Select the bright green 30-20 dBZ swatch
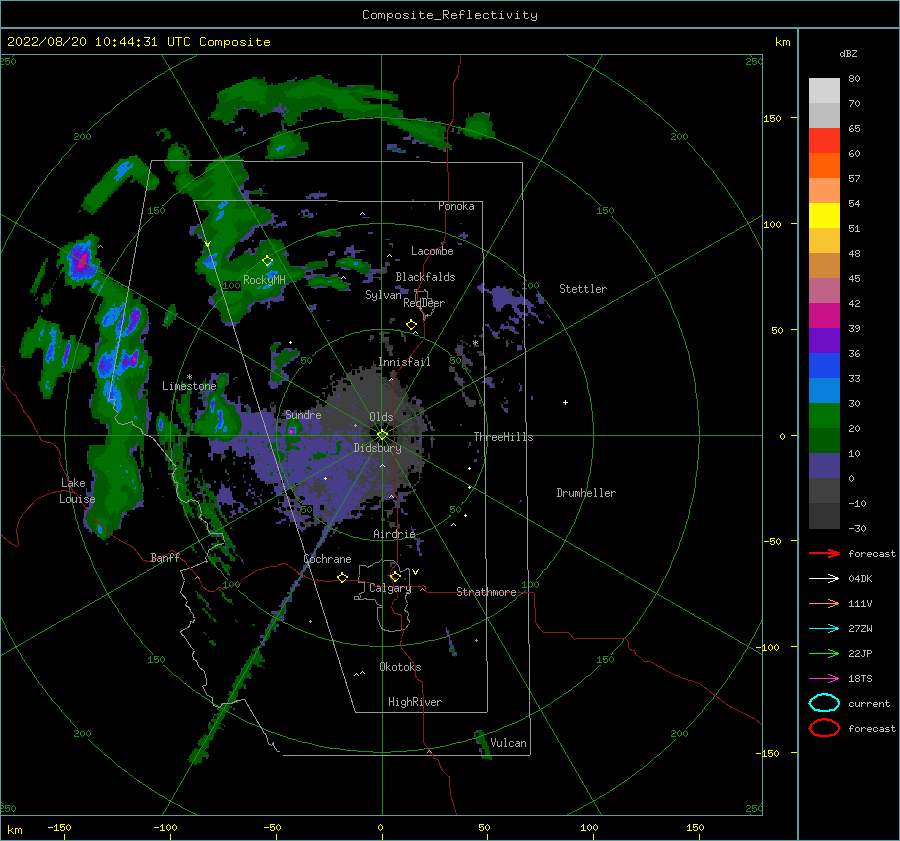The width and height of the screenshot is (900, 841). [x=824, y=416]
